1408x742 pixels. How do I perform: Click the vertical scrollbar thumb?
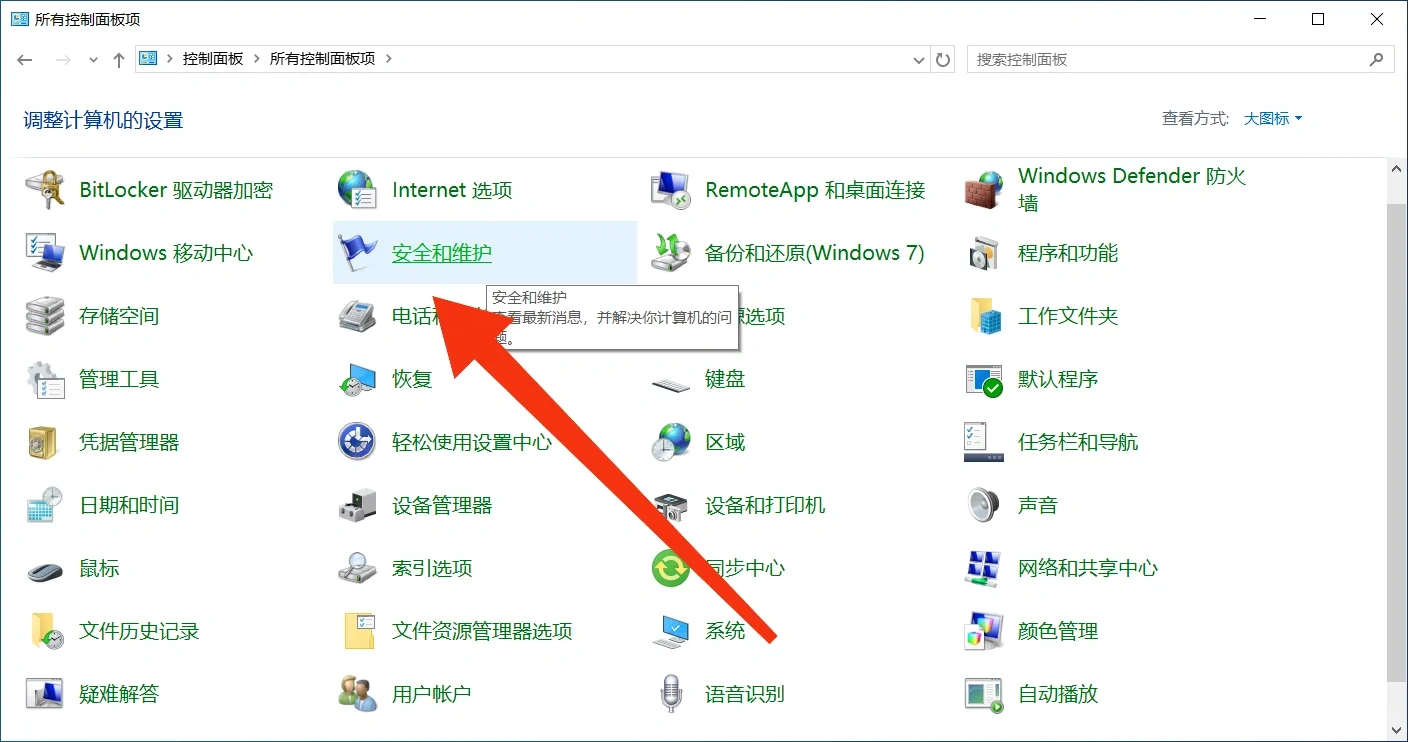pos(1396,441)
